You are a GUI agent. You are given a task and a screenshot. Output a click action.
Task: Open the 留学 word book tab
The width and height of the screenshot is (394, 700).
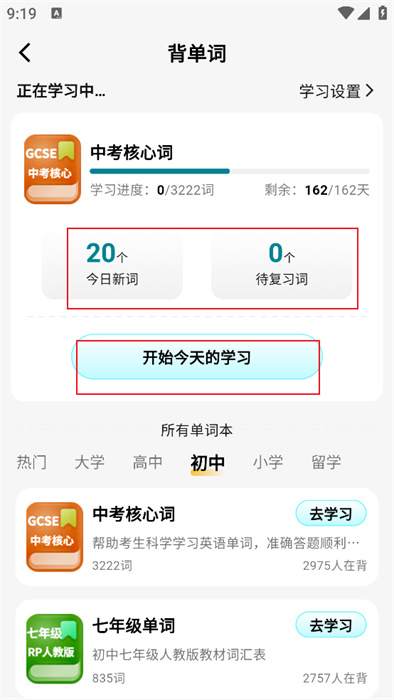(x=326, y=462)
